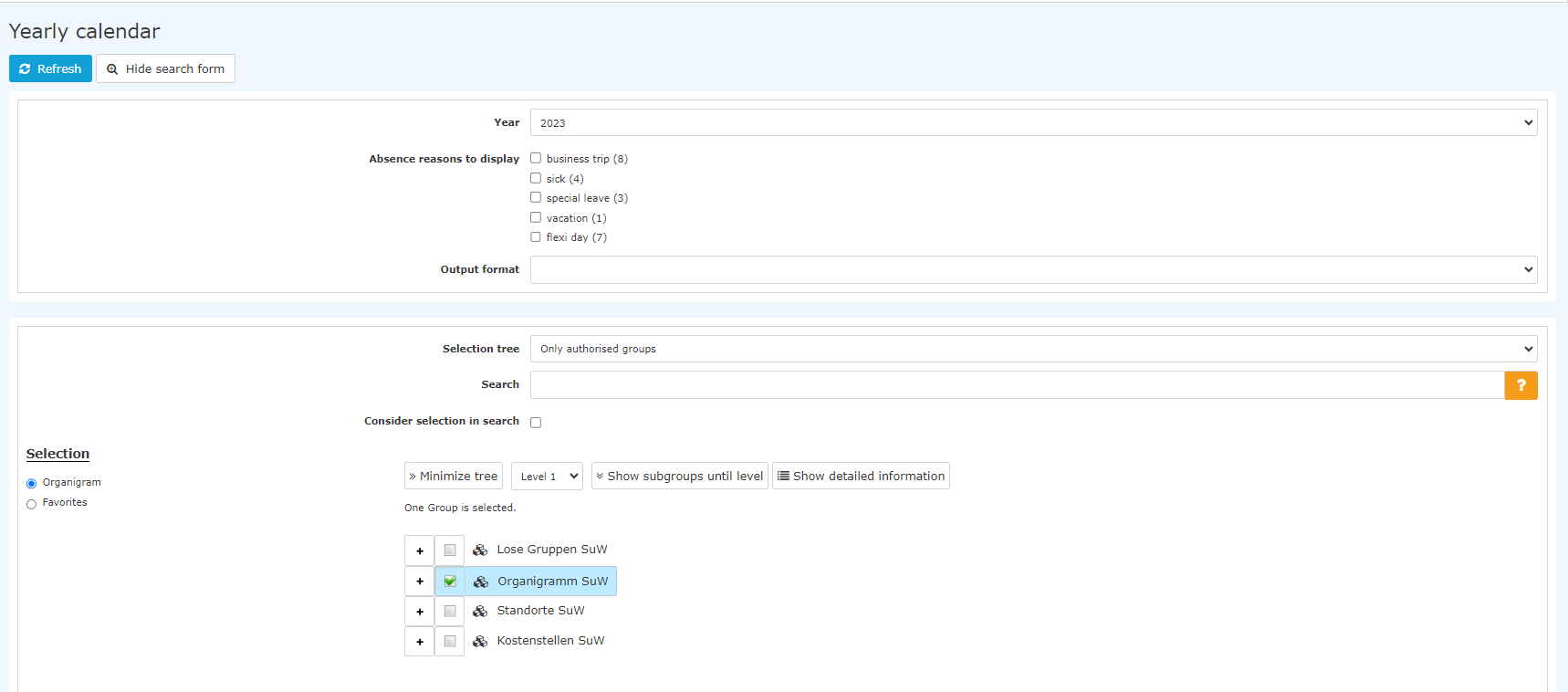Select the Standorte SuW tree label
1568x692 pixels.
tap(540, 611)
